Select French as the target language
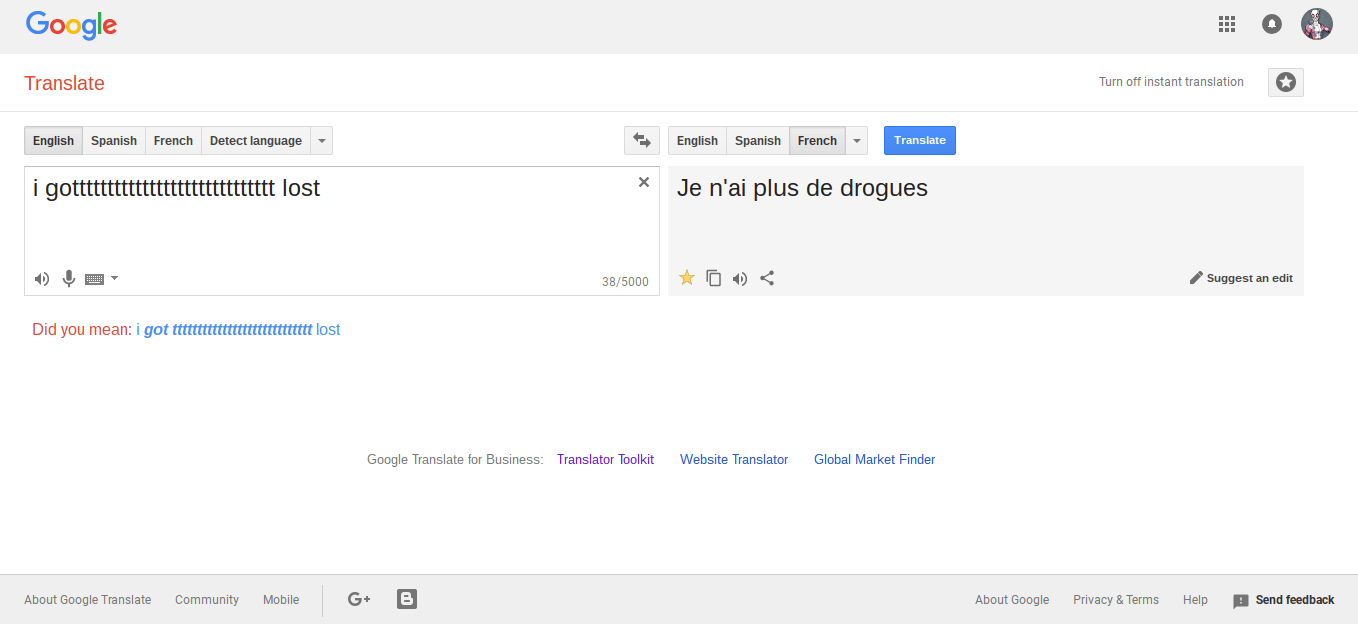The height and width of the screenshot is (624, 1358). [x=817, y=140]
